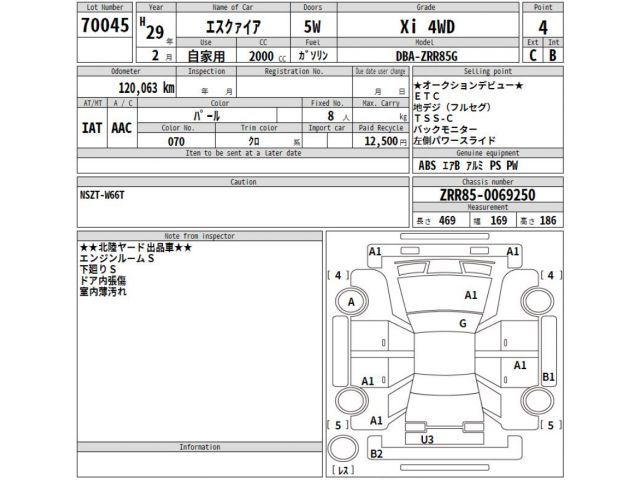Image resolution: width=640 pixels, height=480 pixels.
Task: Click the grade value Xi 4WD
Action: 427,27
